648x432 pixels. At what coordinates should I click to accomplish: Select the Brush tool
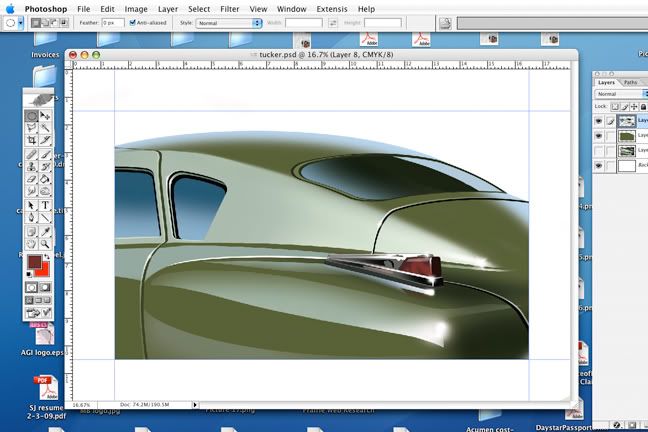point(45,155)
